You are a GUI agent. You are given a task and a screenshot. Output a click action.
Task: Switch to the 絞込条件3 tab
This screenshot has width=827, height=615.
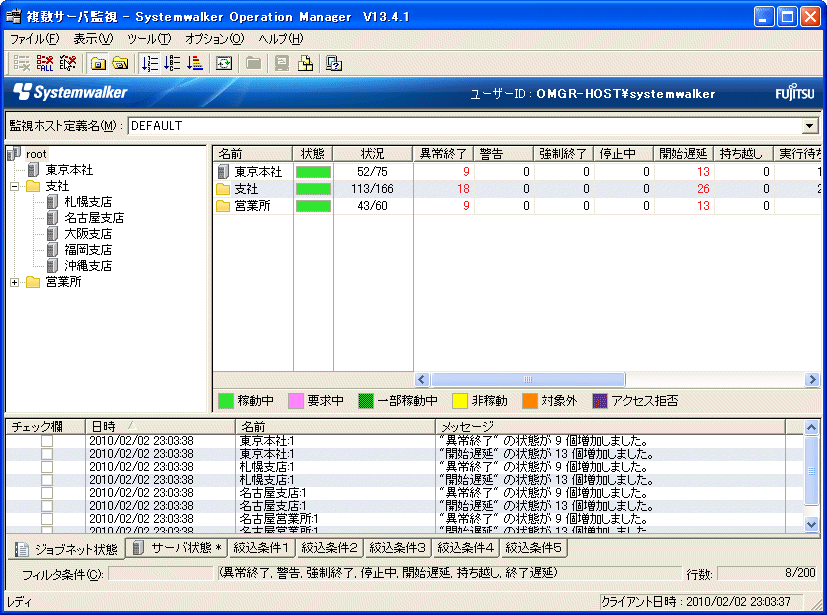(397, 548)
